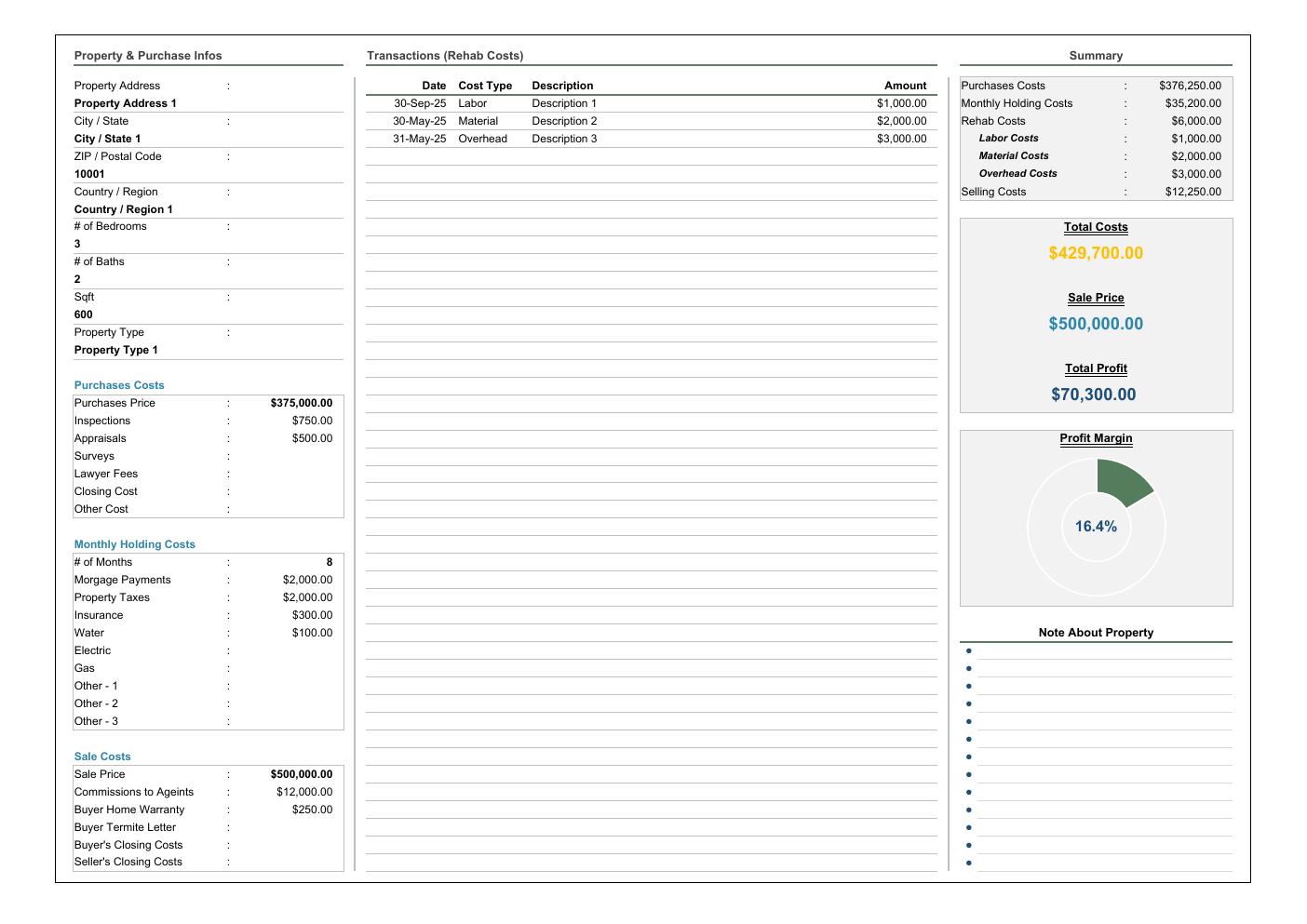Click the Selling Costs value $12,250.00
Image resolution: width=1307 pixels, height=924 pixels.
[1192, 192]
